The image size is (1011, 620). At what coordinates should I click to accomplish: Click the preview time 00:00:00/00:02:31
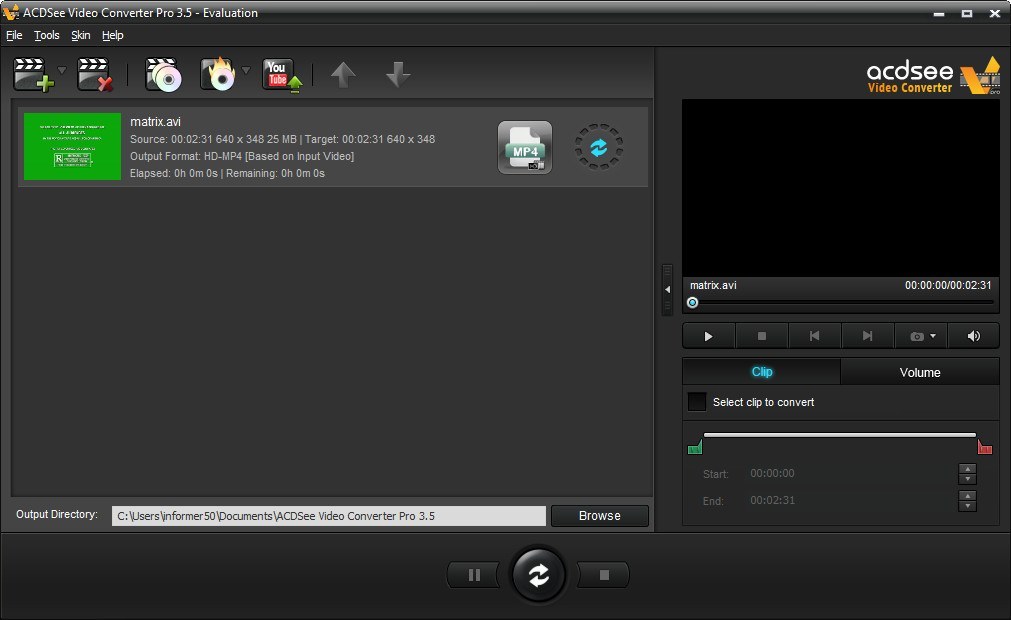pos(948,285)
